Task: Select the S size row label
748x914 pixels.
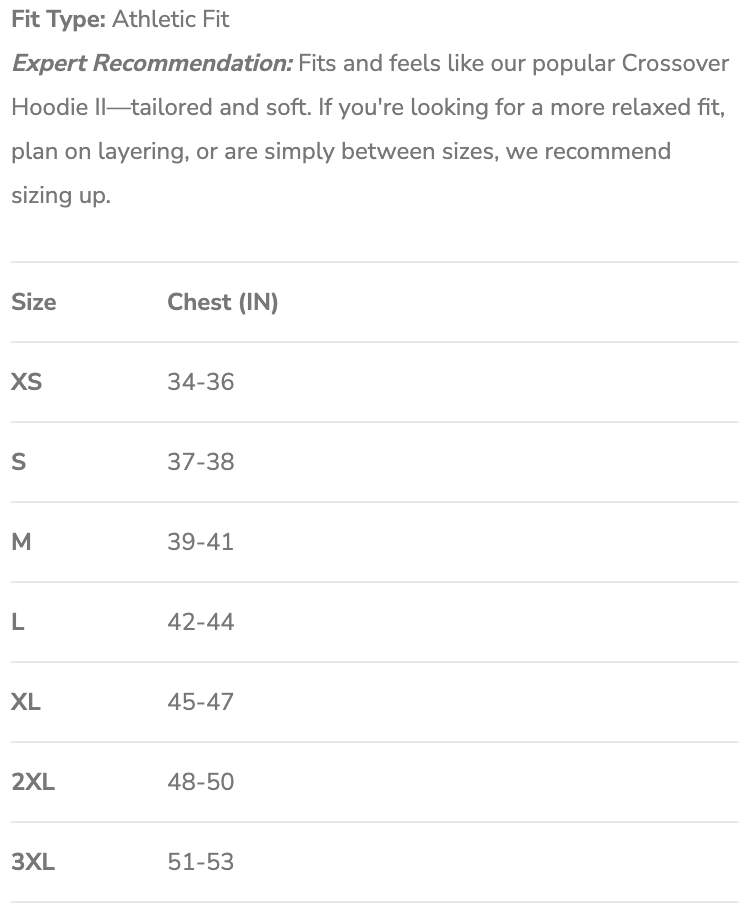Action: click(19, 462)
